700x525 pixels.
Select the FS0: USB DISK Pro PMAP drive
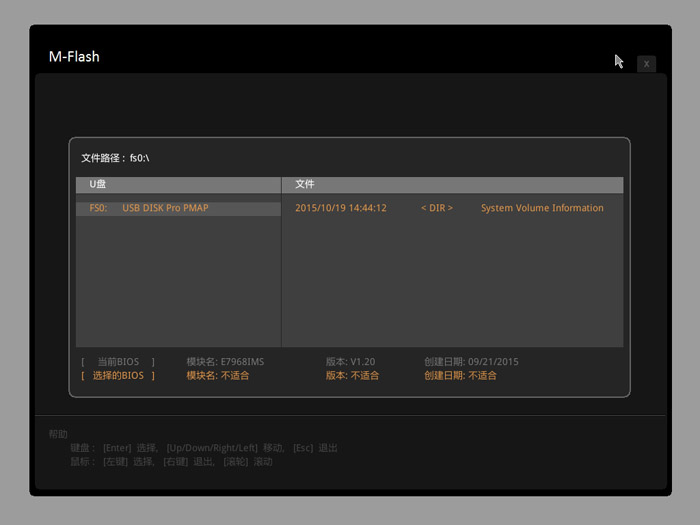click(x=150, y=208)
